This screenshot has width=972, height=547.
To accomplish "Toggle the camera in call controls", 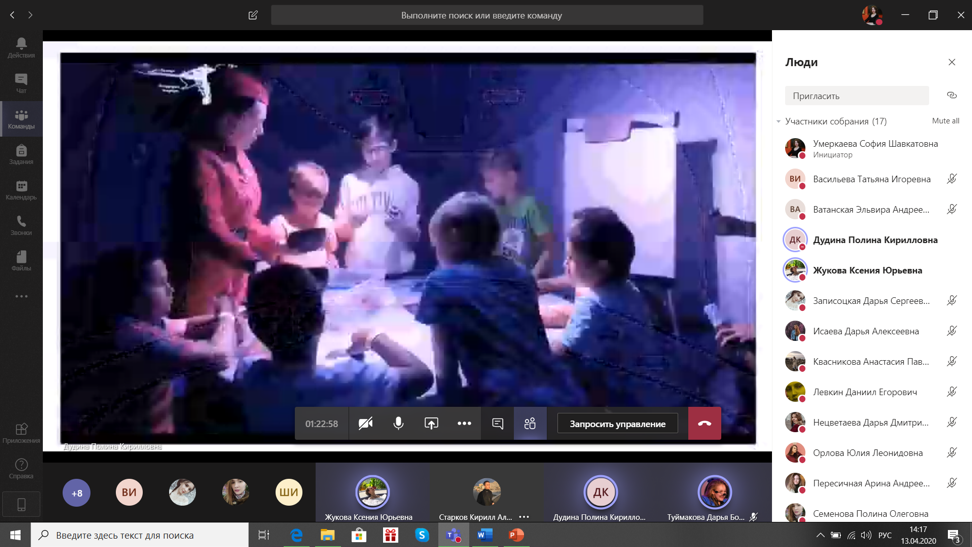I will pyautogui.click(x=366, y=424).
